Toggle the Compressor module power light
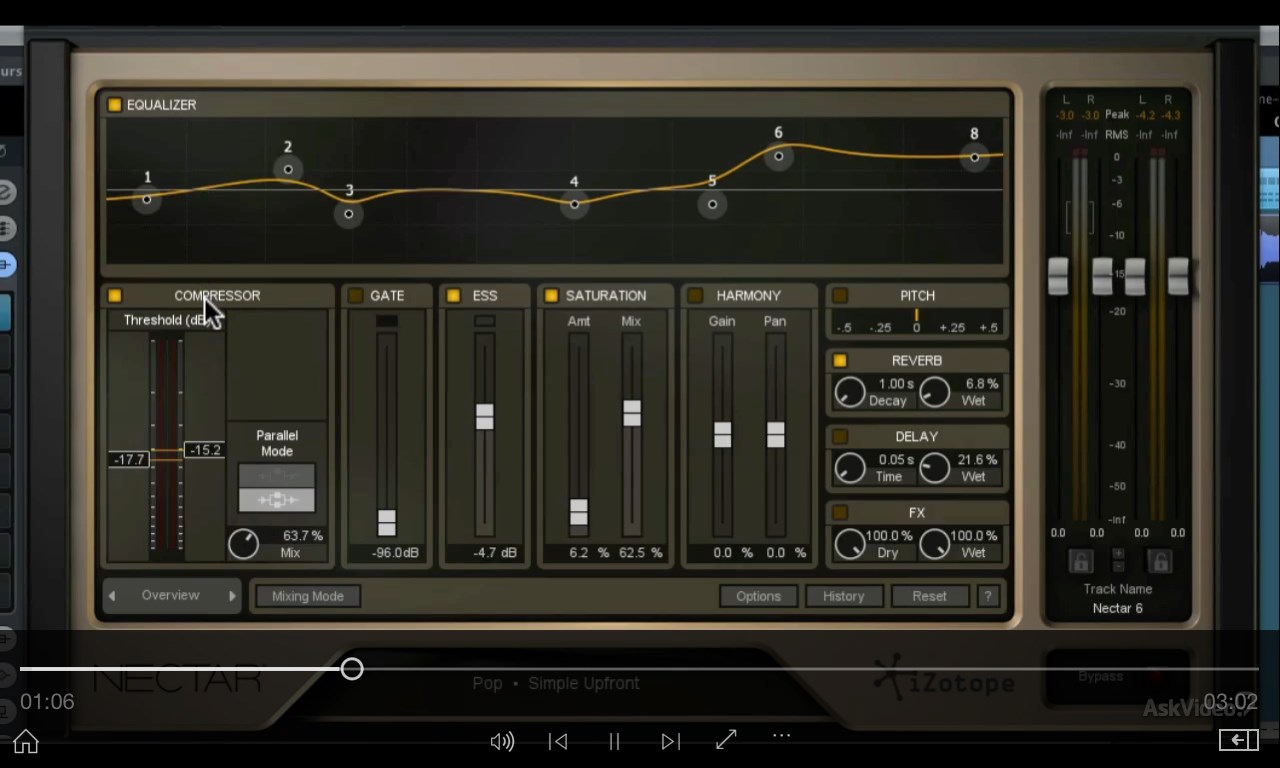The width and height of the screenshot is (1280, 768). click(114, 295)
